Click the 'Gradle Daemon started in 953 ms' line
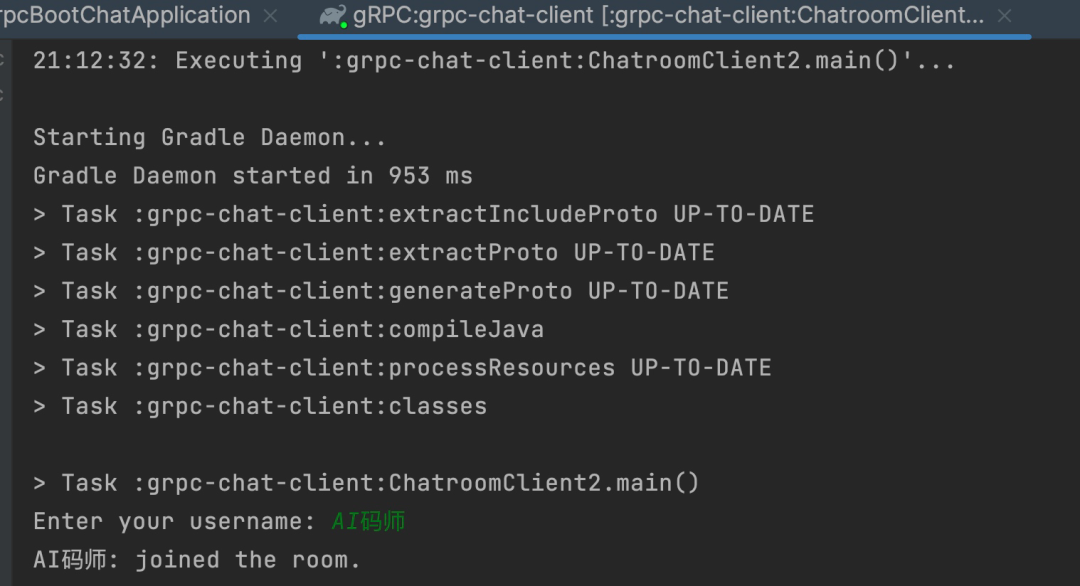The width and height of the screenshot is (1080, 586). [253, 176]
